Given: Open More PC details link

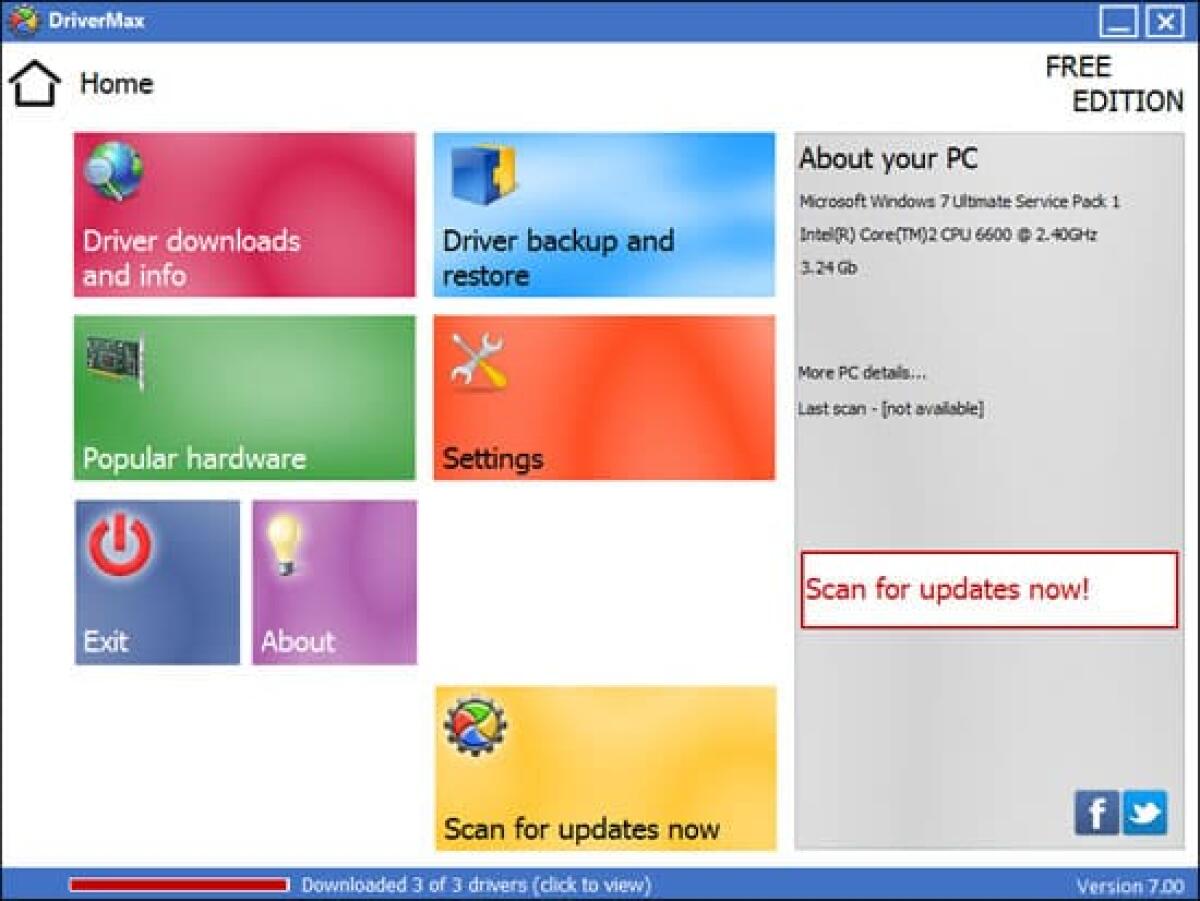Looking at the screenshot, I should [860, 372].
